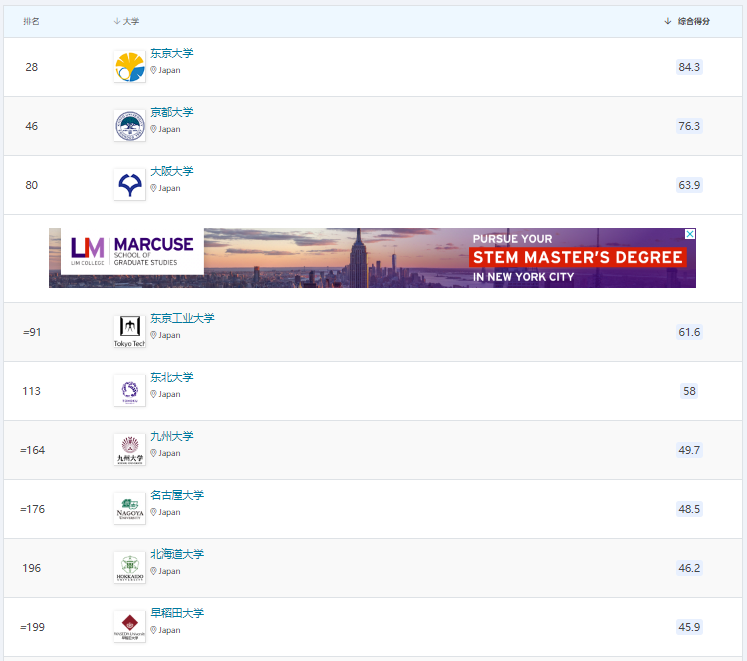
Task: Close the LIM College ad banner
Action: pos(690,234)
